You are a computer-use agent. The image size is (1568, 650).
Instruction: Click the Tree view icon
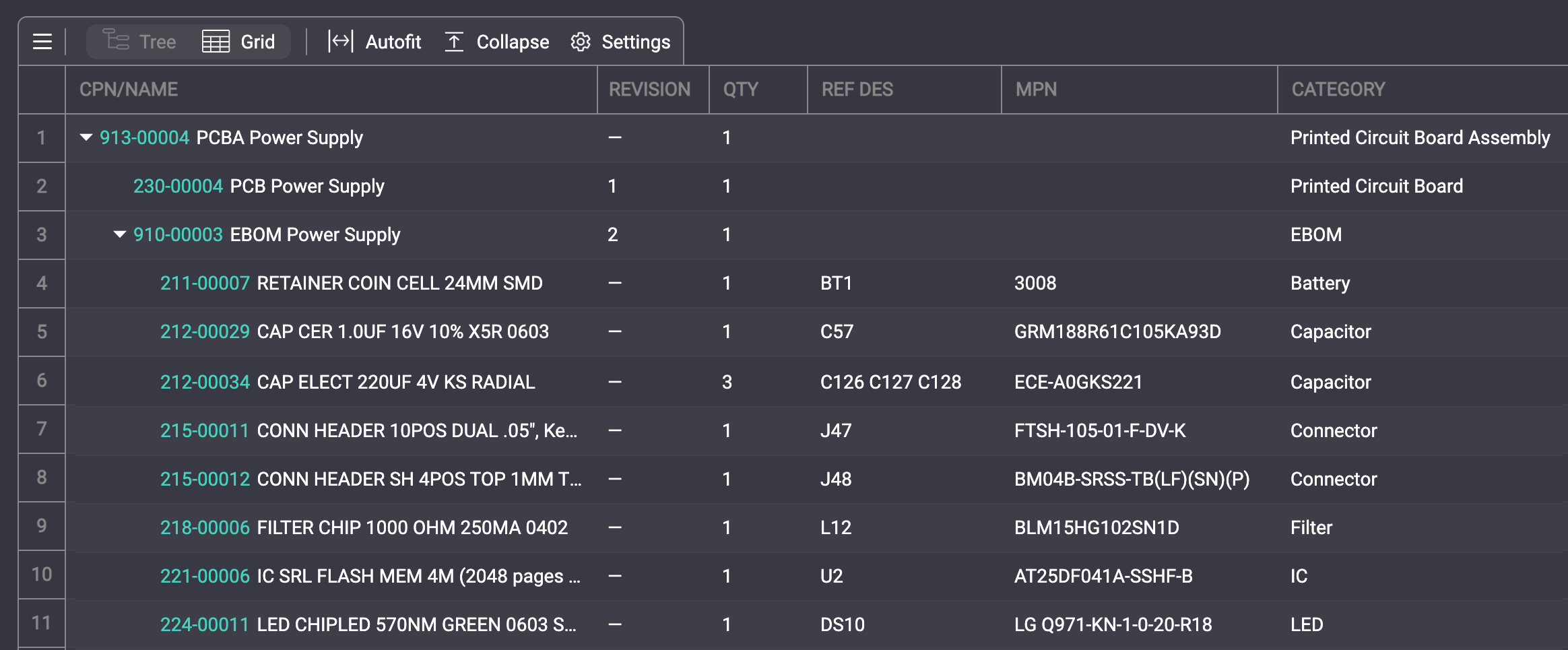click(x=116, y=40)
